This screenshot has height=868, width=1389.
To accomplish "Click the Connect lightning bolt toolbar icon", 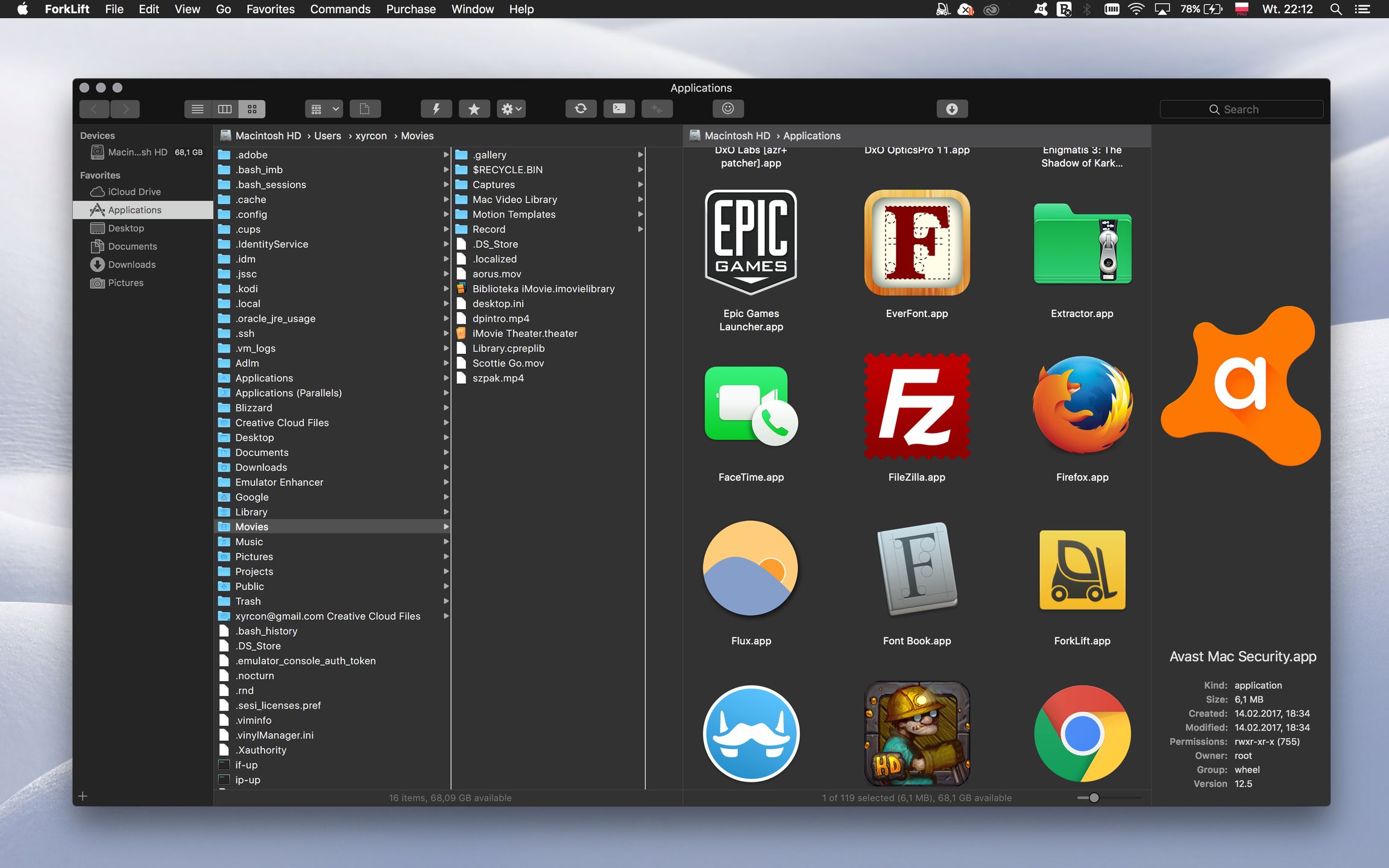I will coord(436,109).
